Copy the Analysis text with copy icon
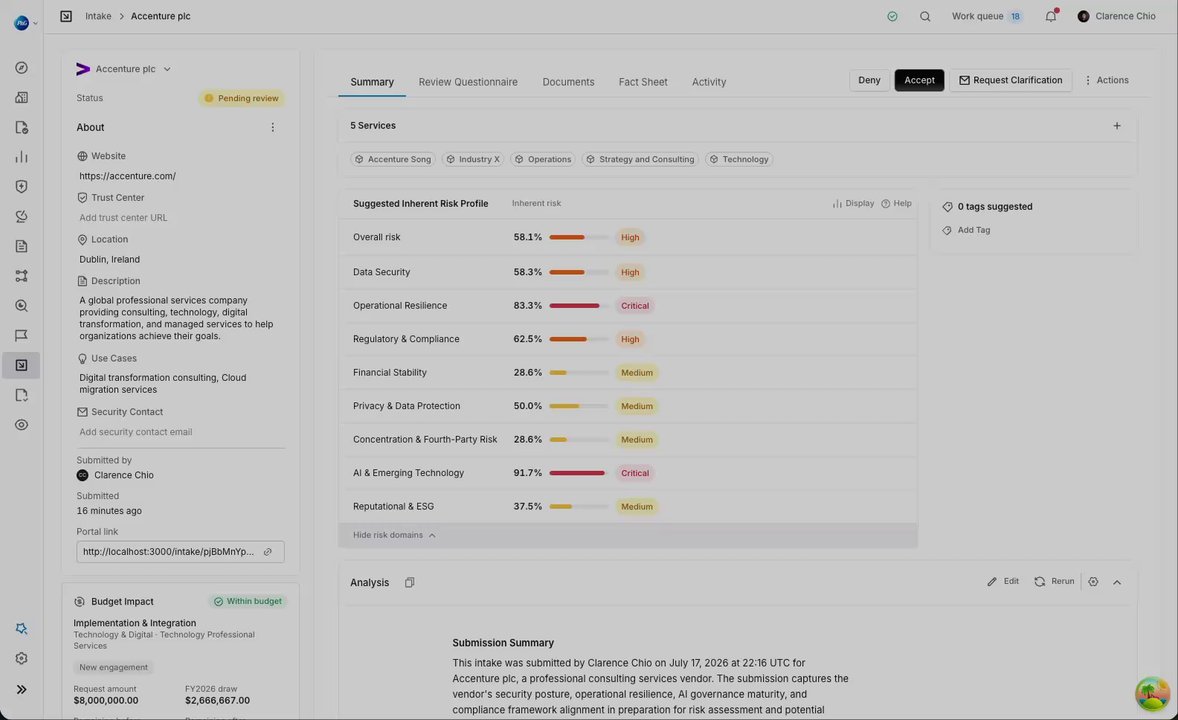 pos(409,582)
